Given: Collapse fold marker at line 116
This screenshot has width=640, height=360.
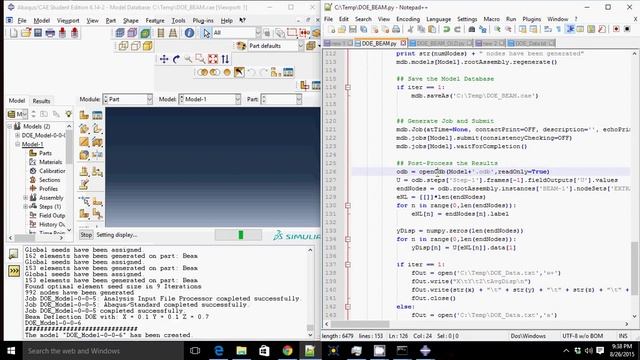Looking at the screenshot, I should click(x=348, y=87).
